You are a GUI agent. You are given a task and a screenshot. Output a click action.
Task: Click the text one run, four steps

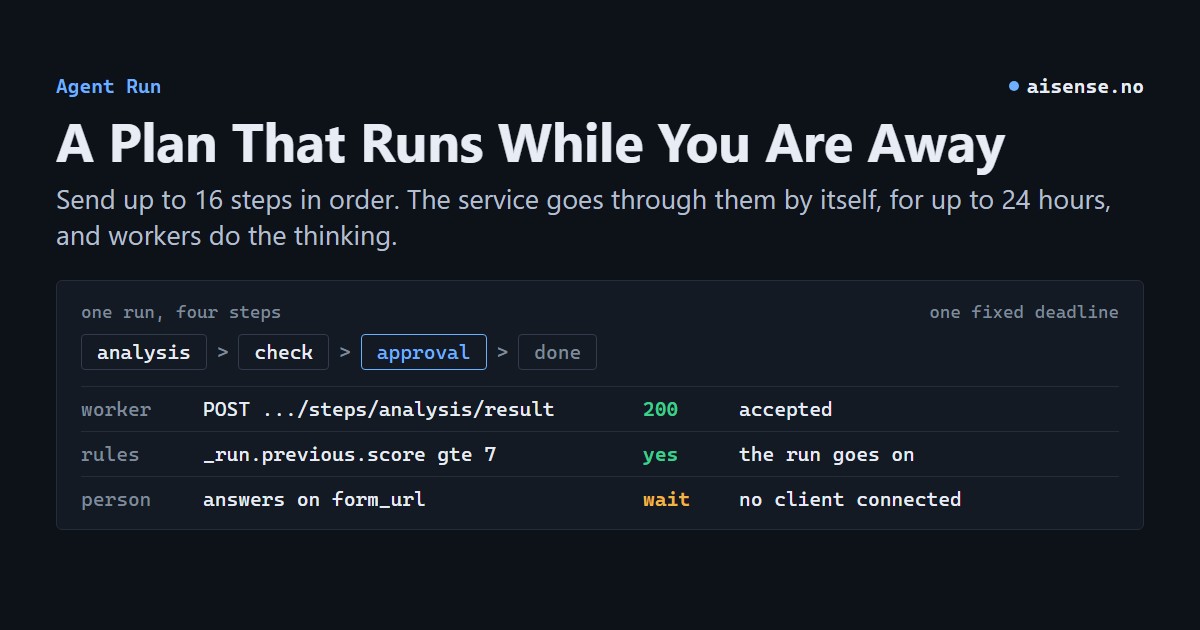181,312
